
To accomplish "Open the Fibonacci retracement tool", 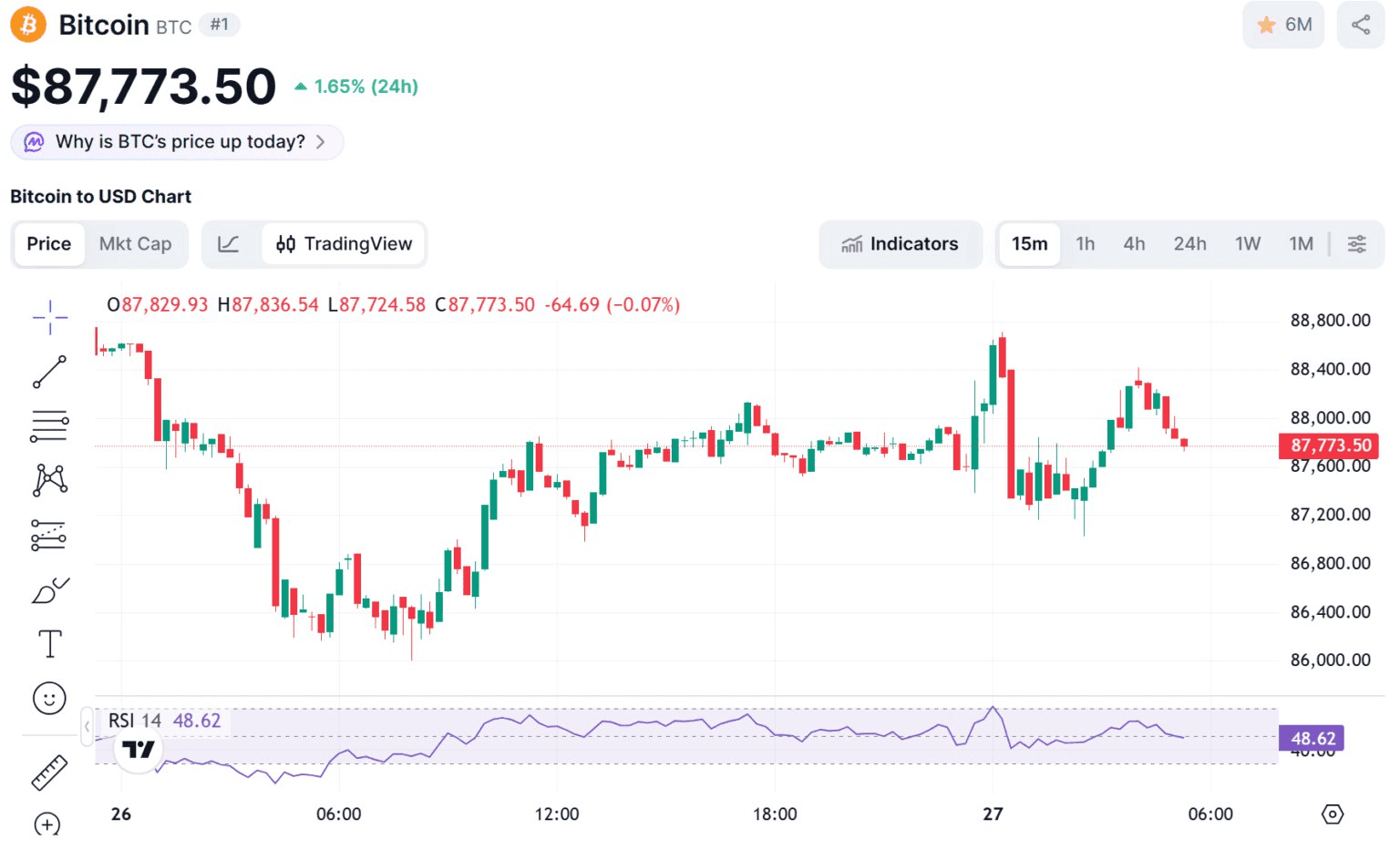I will point(50,425).
